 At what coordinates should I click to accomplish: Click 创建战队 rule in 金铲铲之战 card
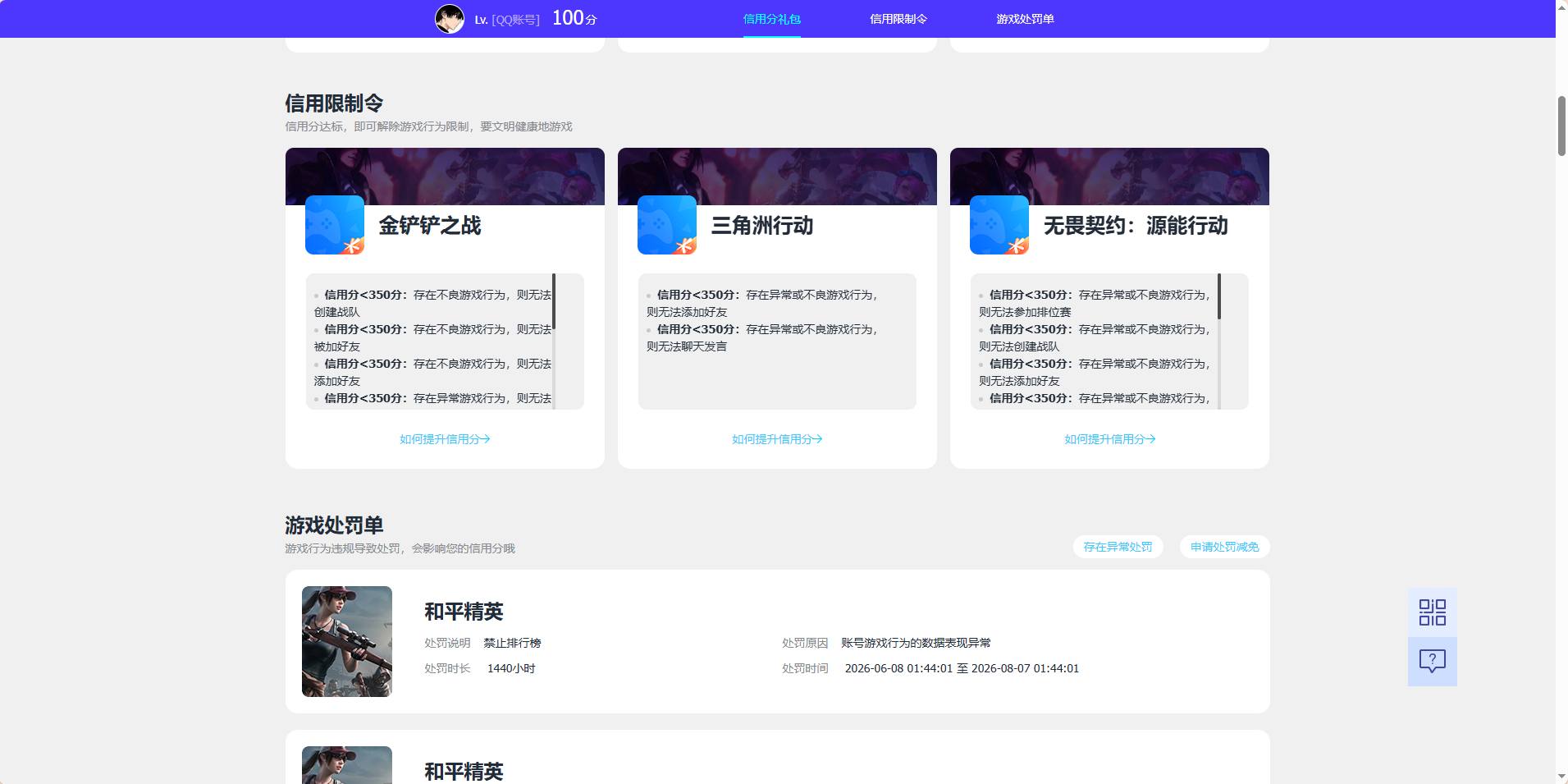336,312
